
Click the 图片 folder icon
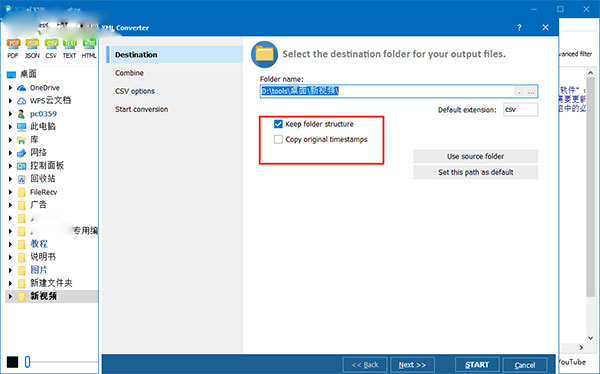[22, 270]
